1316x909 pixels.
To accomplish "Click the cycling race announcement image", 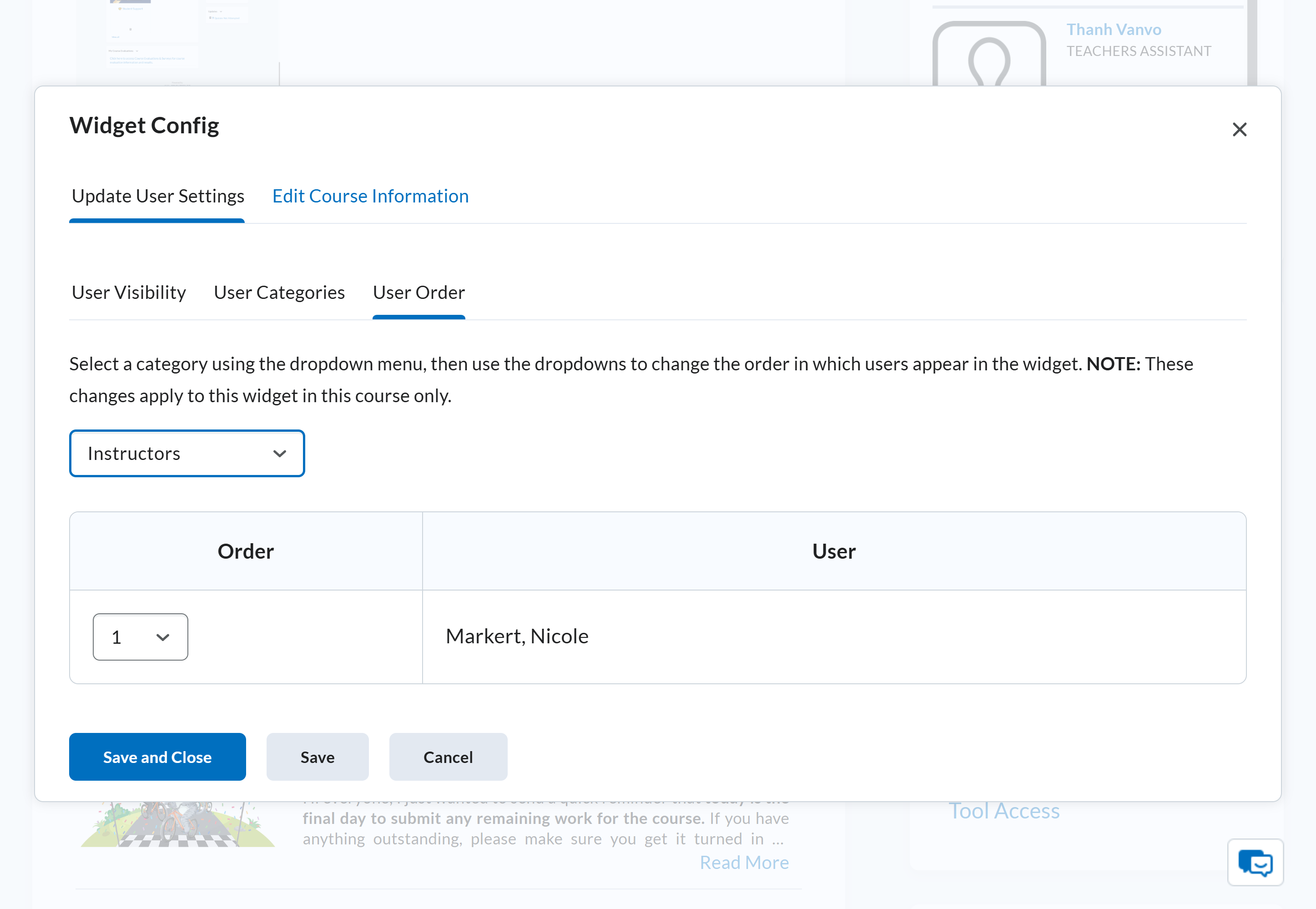I will (x=178, y=824).
